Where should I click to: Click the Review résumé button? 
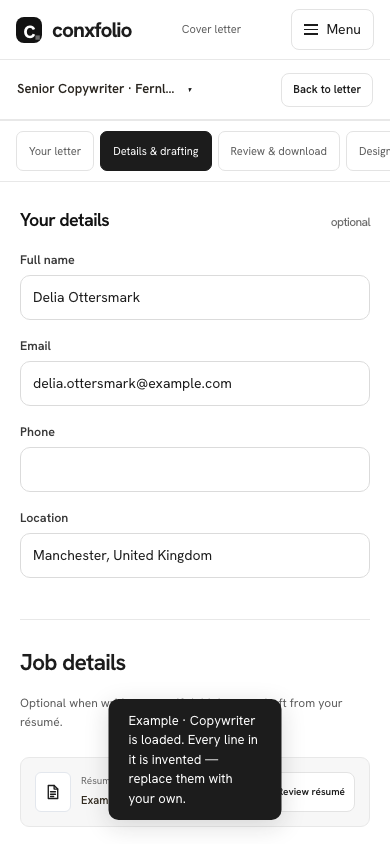pos(317,792)
